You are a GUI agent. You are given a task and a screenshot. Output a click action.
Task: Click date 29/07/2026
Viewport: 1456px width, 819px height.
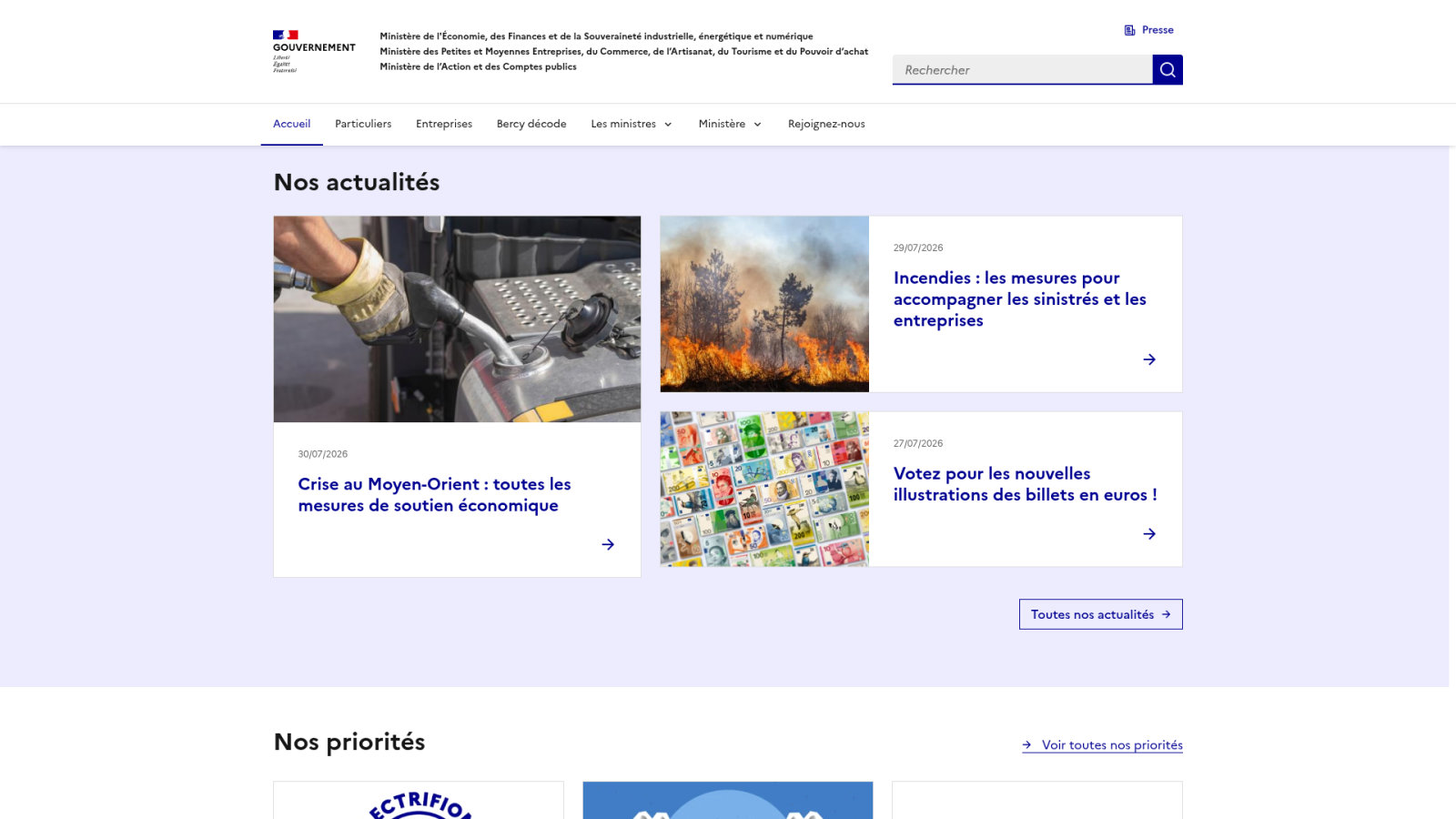[x=918, y=248]
